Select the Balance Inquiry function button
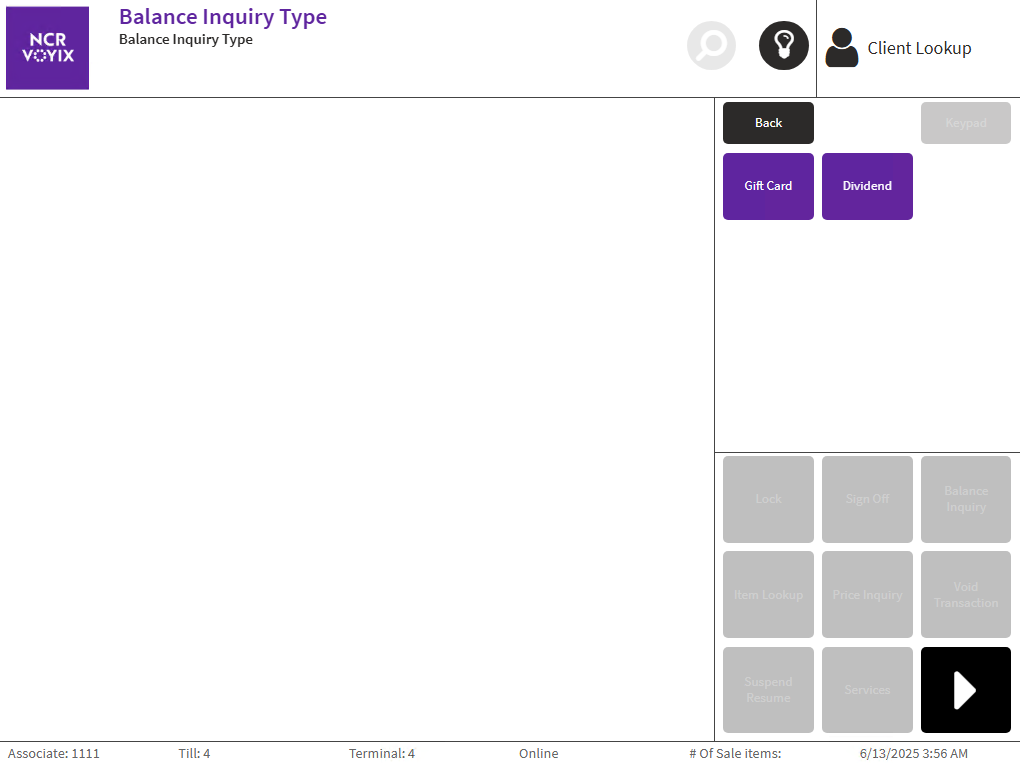The height and width of the screenshot is (763, 1020). (x=965, y=499)
